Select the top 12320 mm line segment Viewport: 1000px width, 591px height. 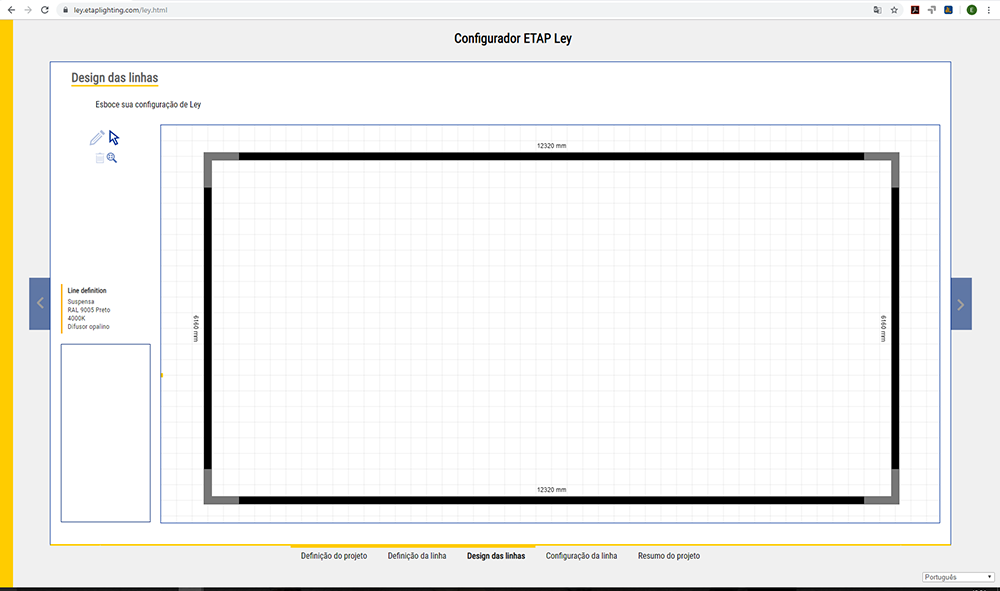tap(551, 156)
